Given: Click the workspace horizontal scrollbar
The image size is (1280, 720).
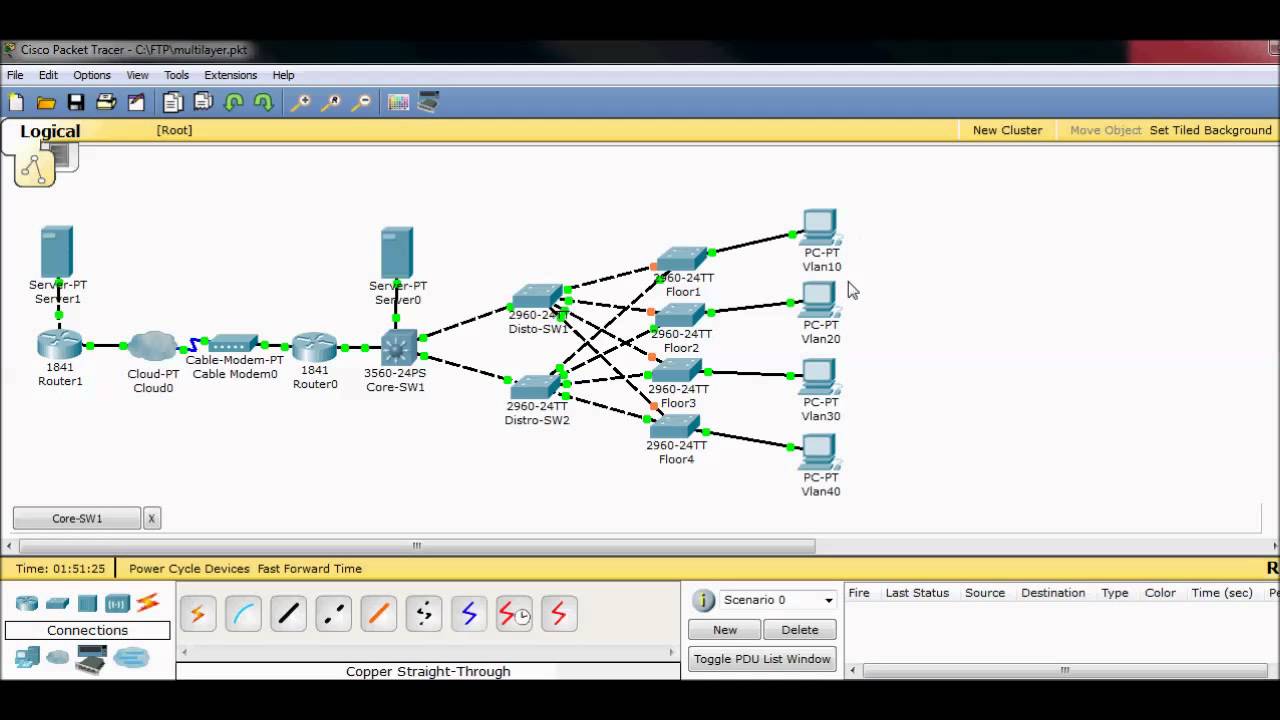Looking at the screenshot, I should (x=417, y=546).
